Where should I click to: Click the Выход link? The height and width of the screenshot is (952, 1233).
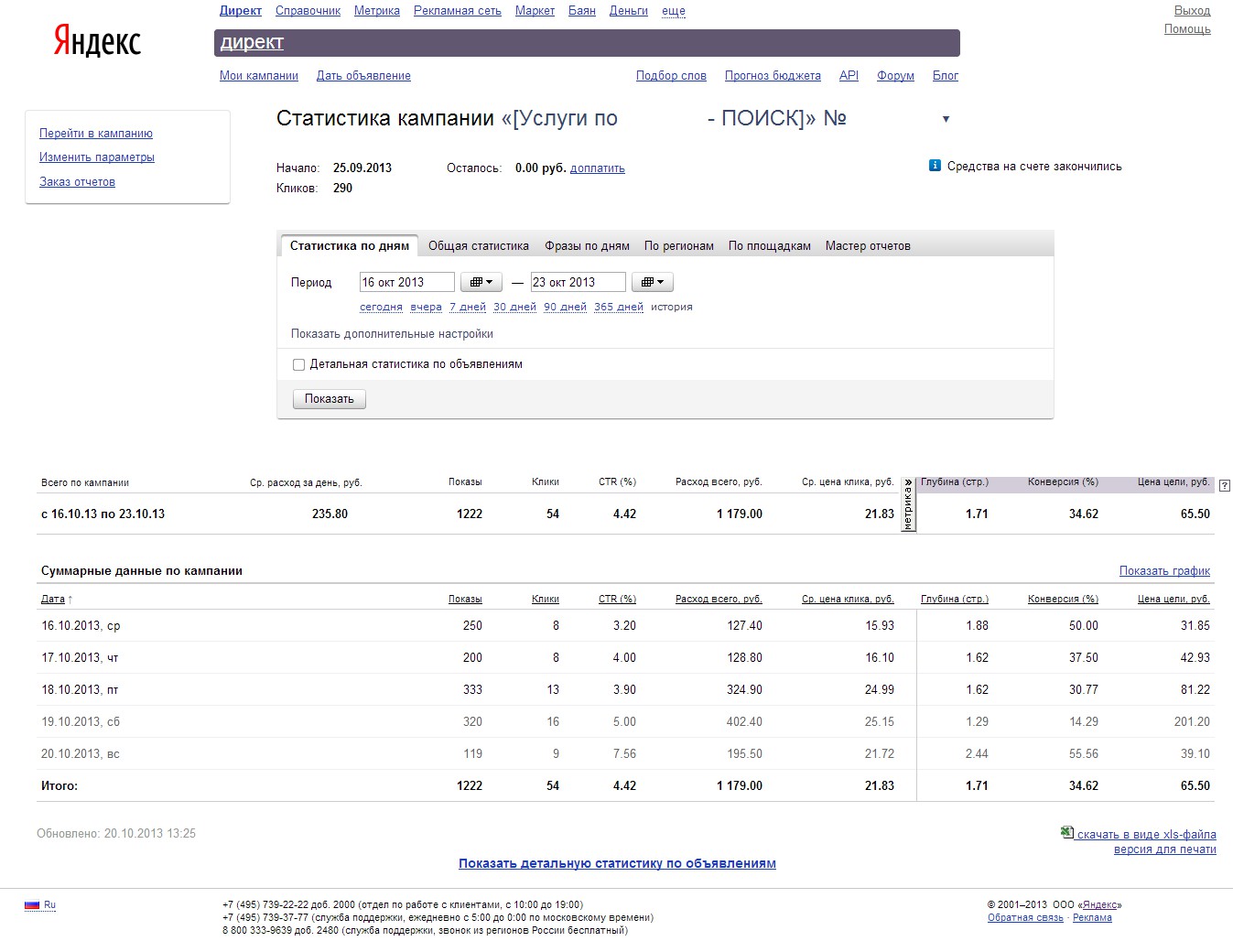[x=1192, y=11]
